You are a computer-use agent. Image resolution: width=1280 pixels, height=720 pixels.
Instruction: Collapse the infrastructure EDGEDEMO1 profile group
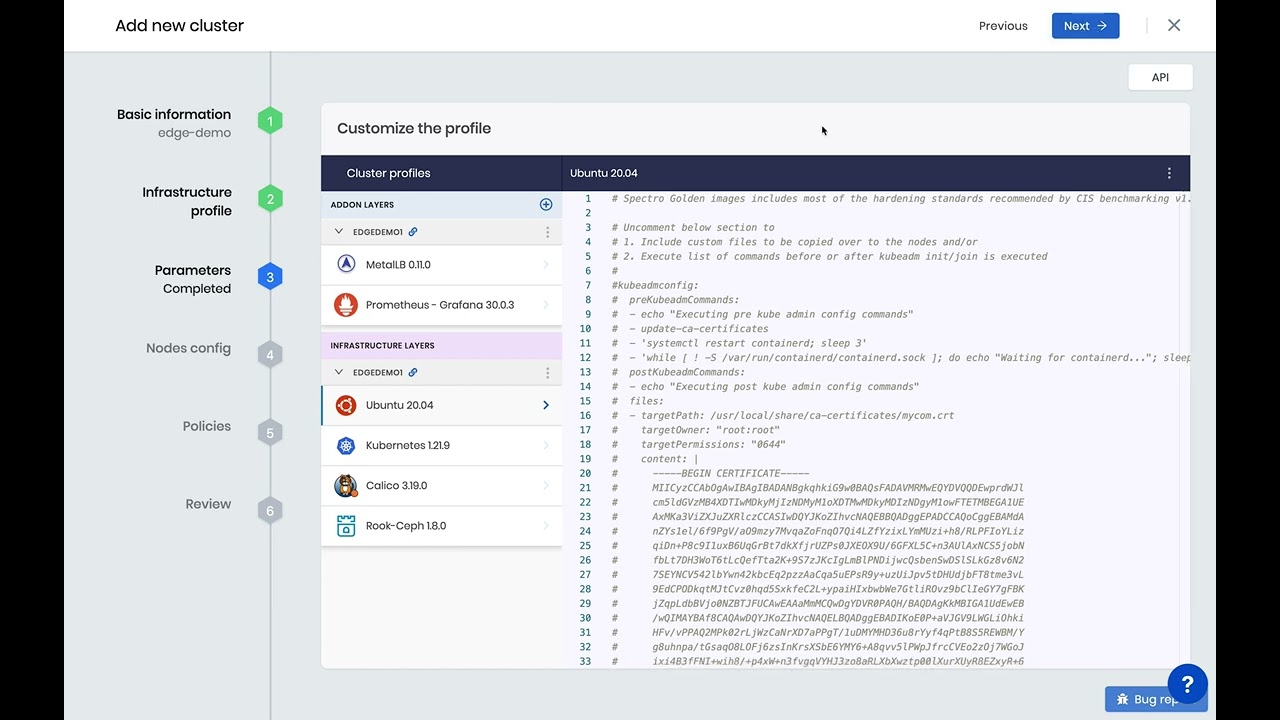click(339, 373)
